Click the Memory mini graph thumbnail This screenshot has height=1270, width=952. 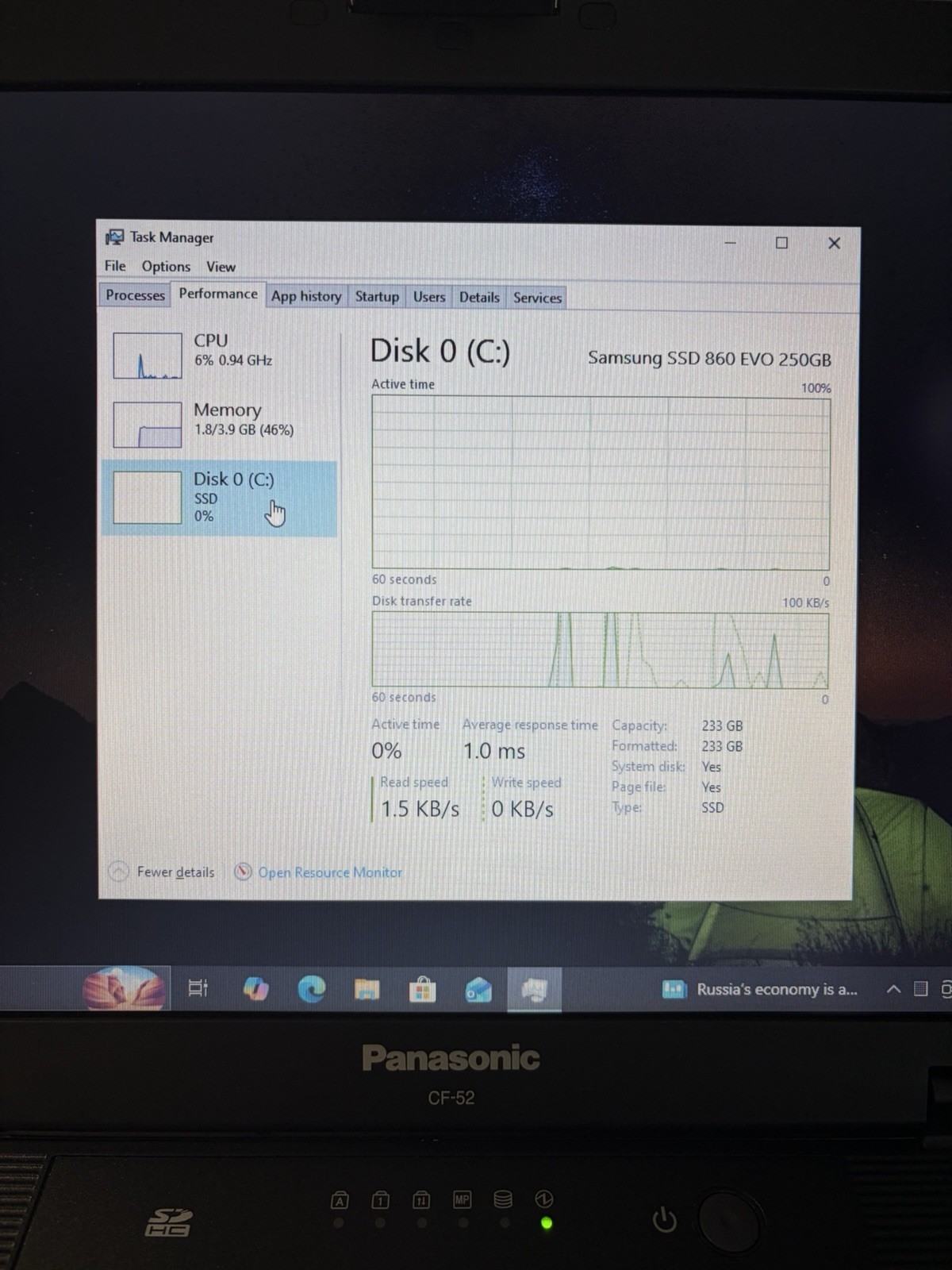[x=148, y=425]
